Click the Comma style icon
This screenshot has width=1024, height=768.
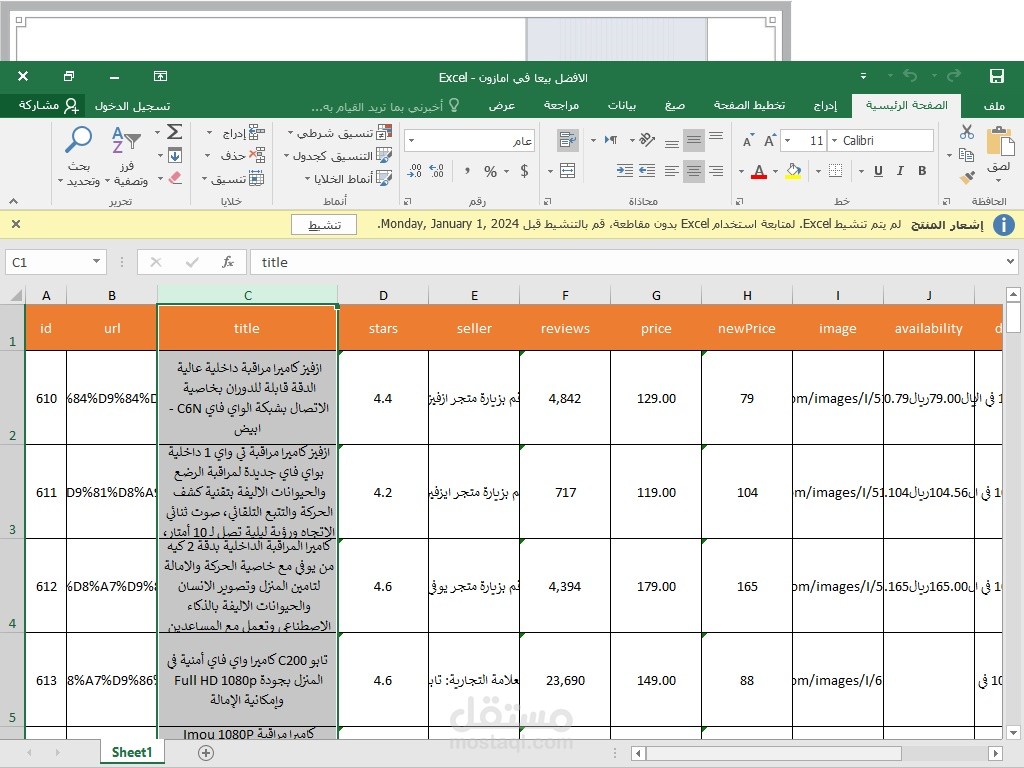tap(467, 171)
